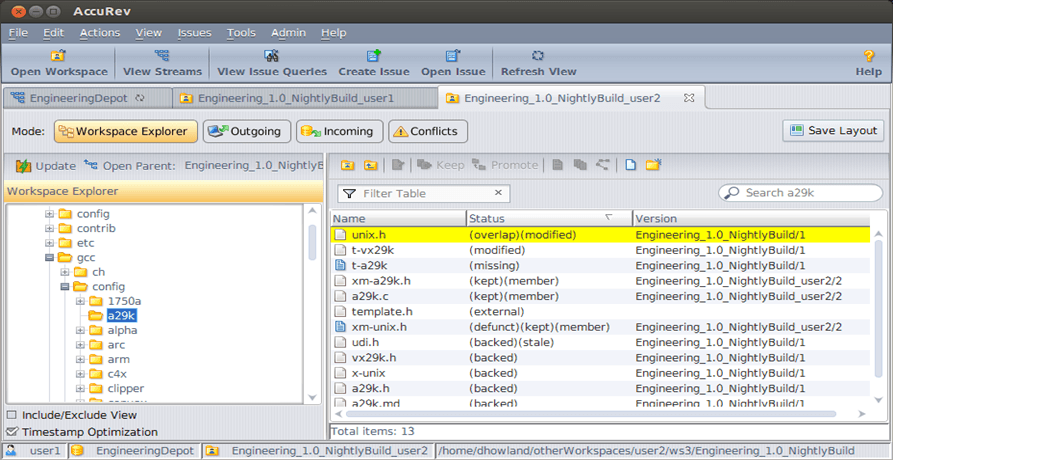Expand the 1750a folder
Screen dimensions: 1050x460
coord(80,301)
